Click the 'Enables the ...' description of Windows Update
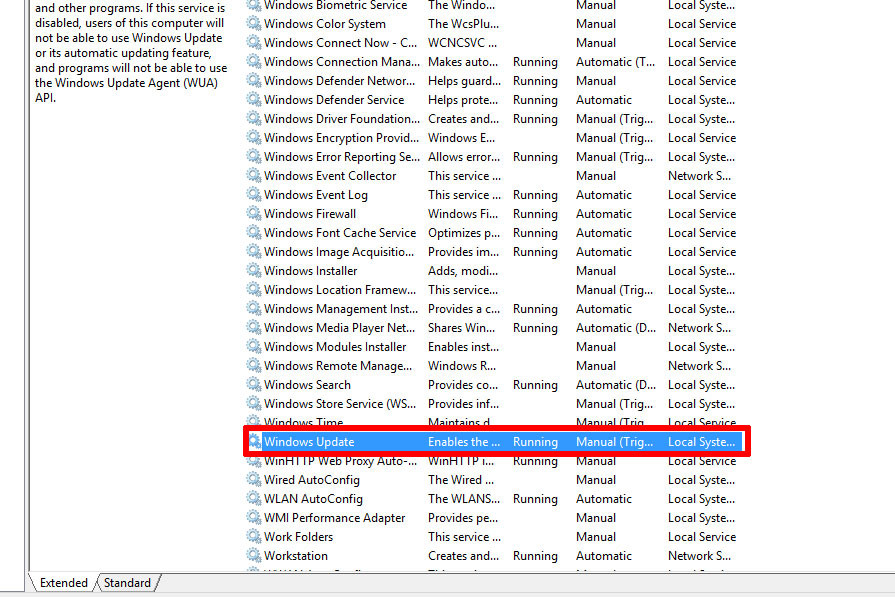 pyautogui.click(x=463, y=442)
